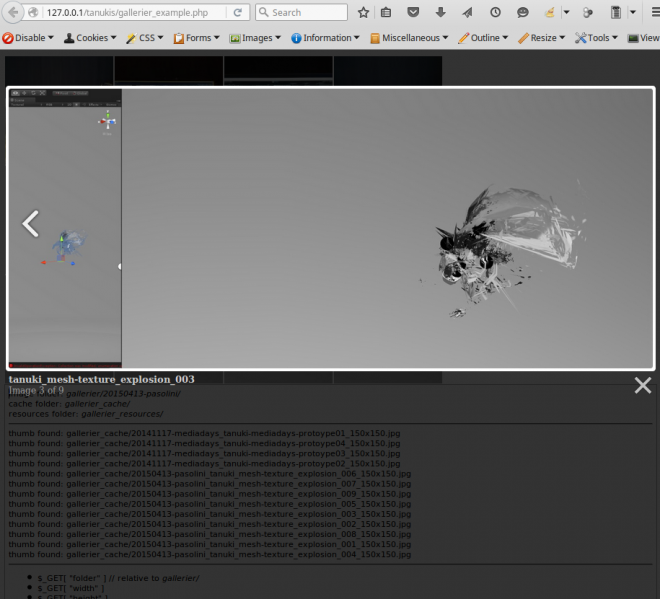
Task: Open history clock icon
Action: (x=495, y=13)
